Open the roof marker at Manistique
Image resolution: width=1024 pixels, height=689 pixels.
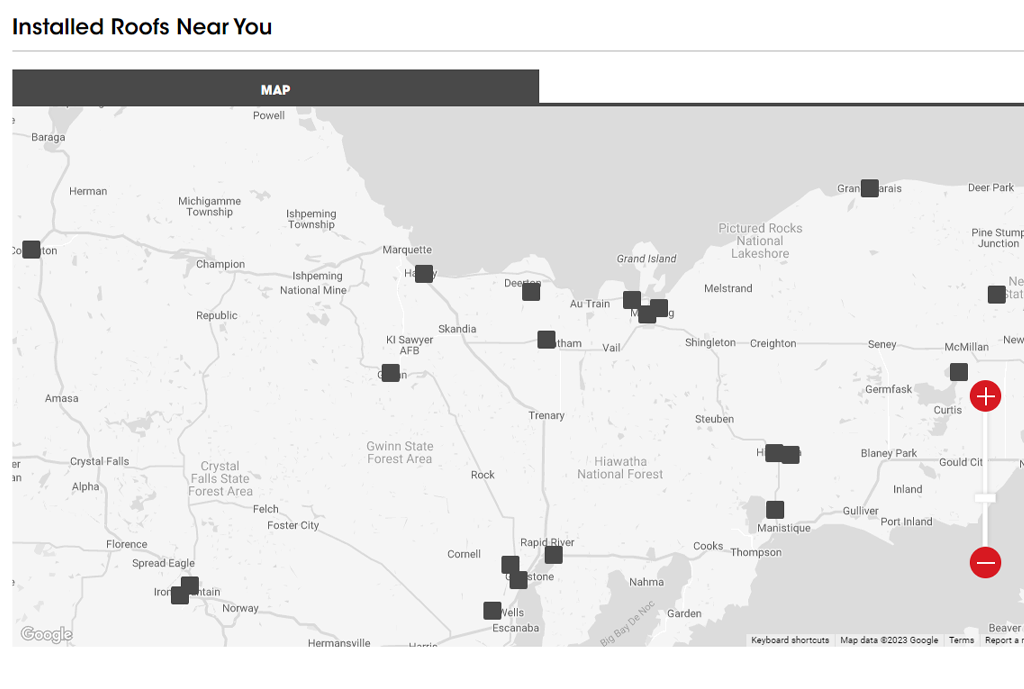pos(775,510)
